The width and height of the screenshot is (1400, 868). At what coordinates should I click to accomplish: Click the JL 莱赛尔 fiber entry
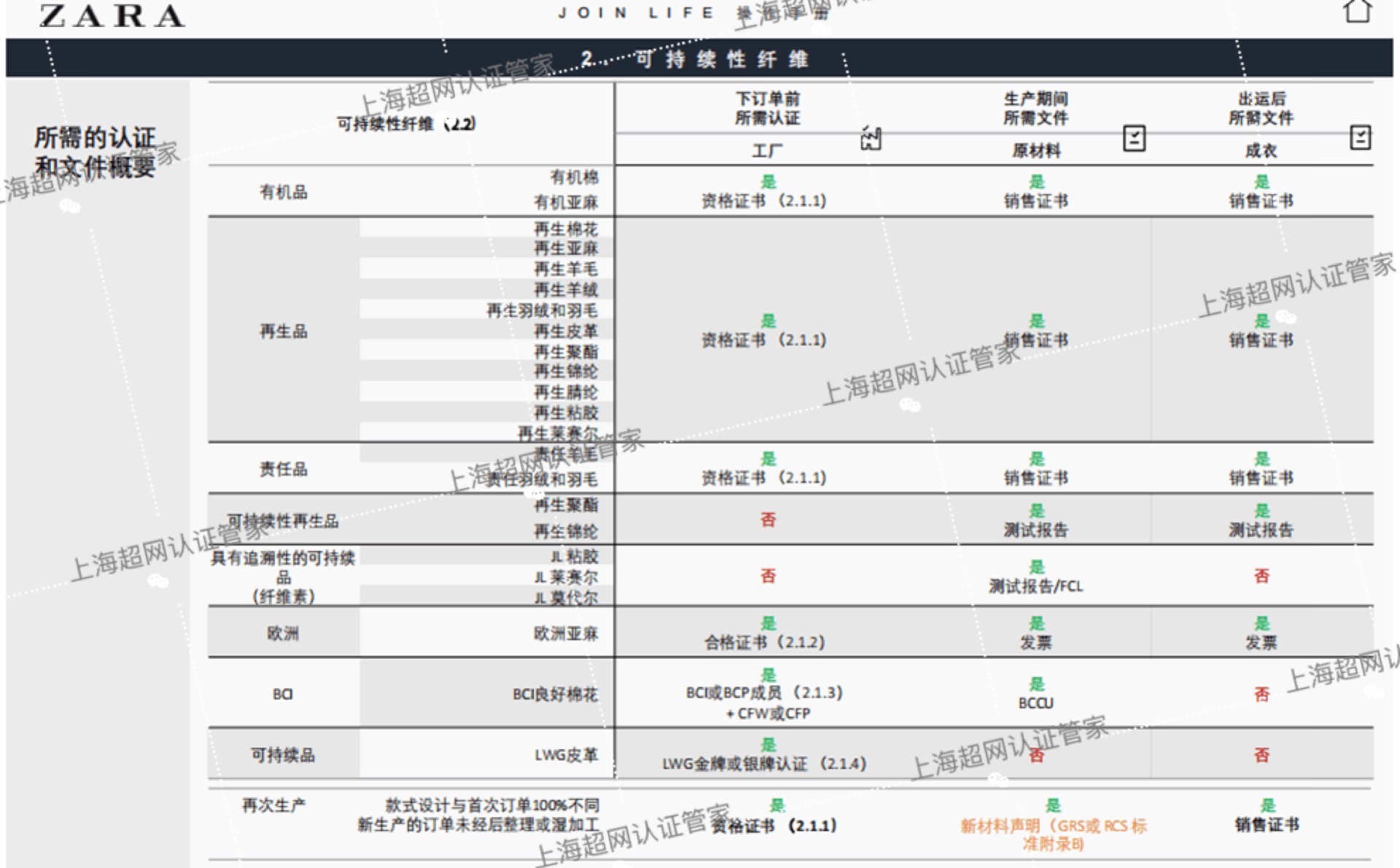pos(566,577)
